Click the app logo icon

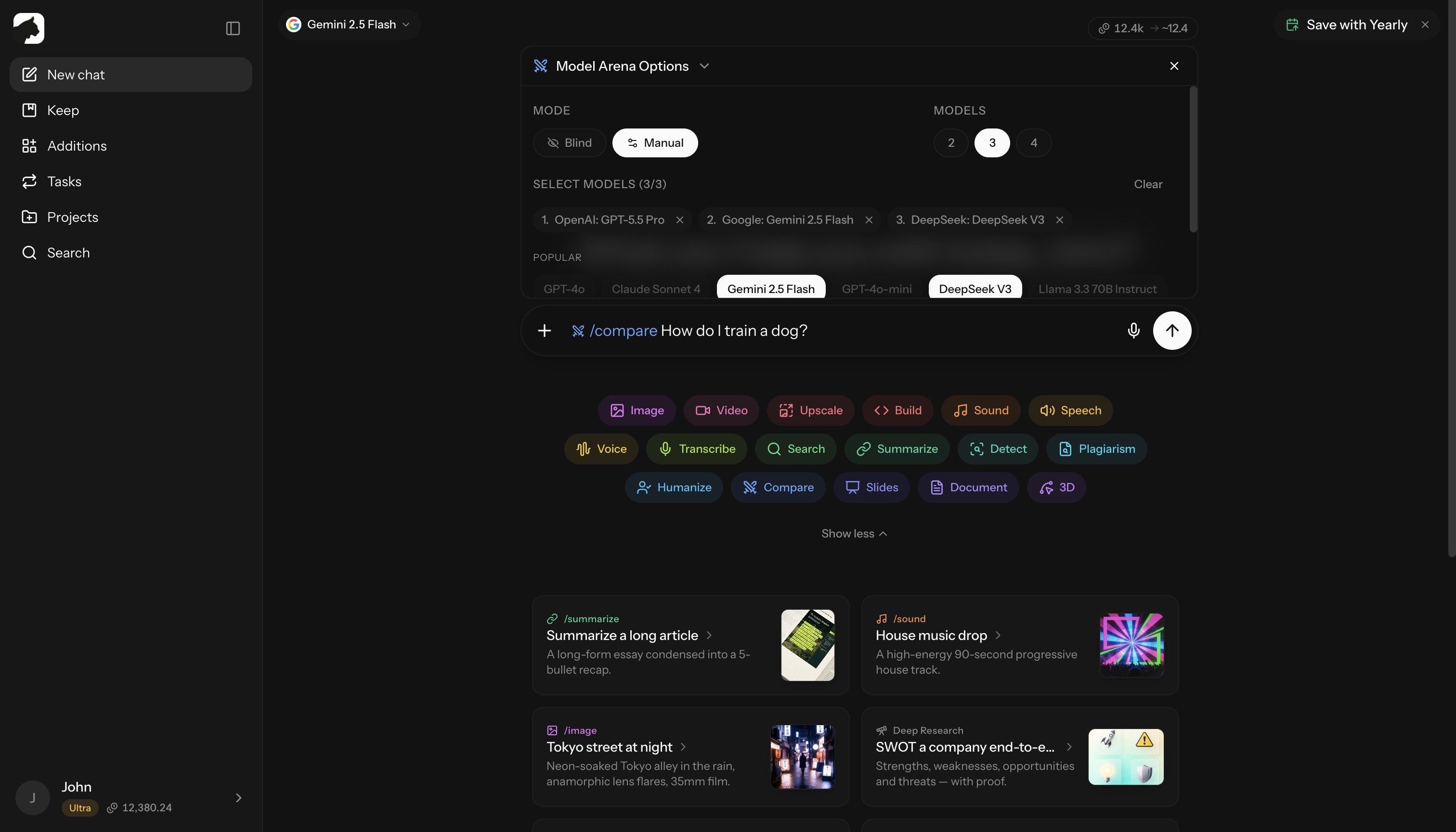point(28,28)
